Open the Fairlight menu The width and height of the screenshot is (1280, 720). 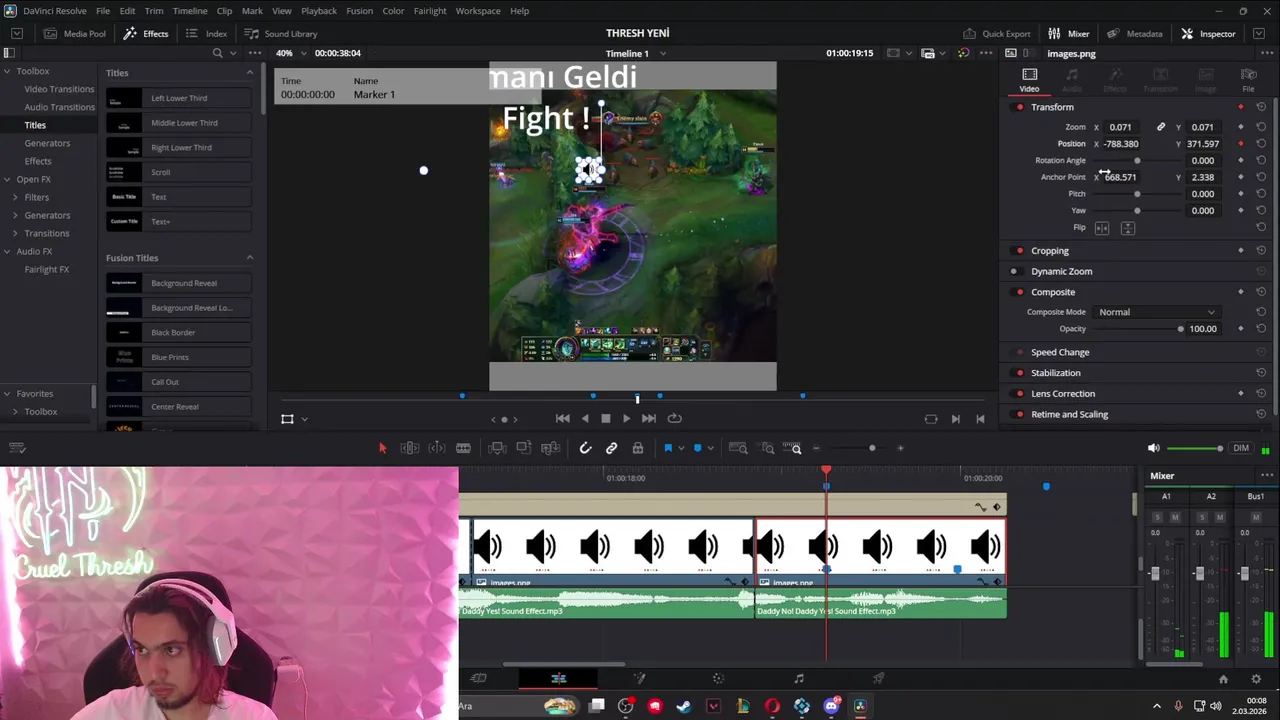coord(430,11)
